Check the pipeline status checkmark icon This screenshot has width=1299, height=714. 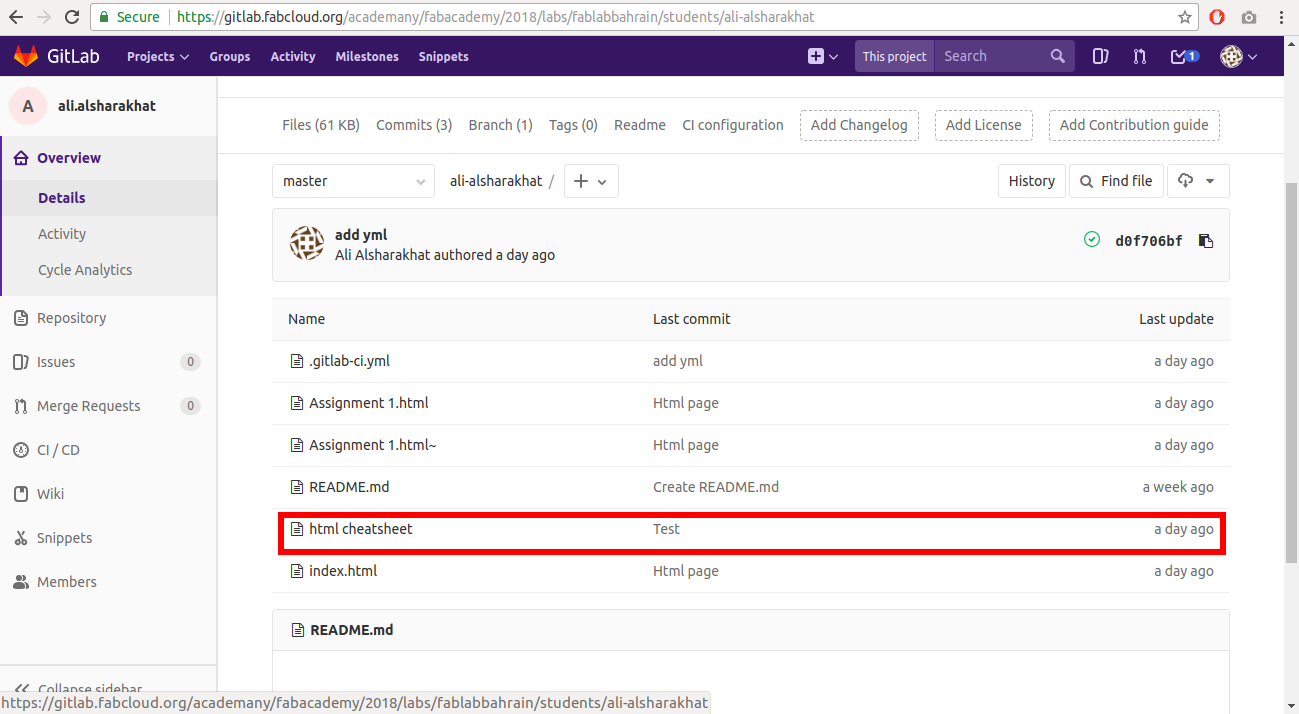(1092, 239)
